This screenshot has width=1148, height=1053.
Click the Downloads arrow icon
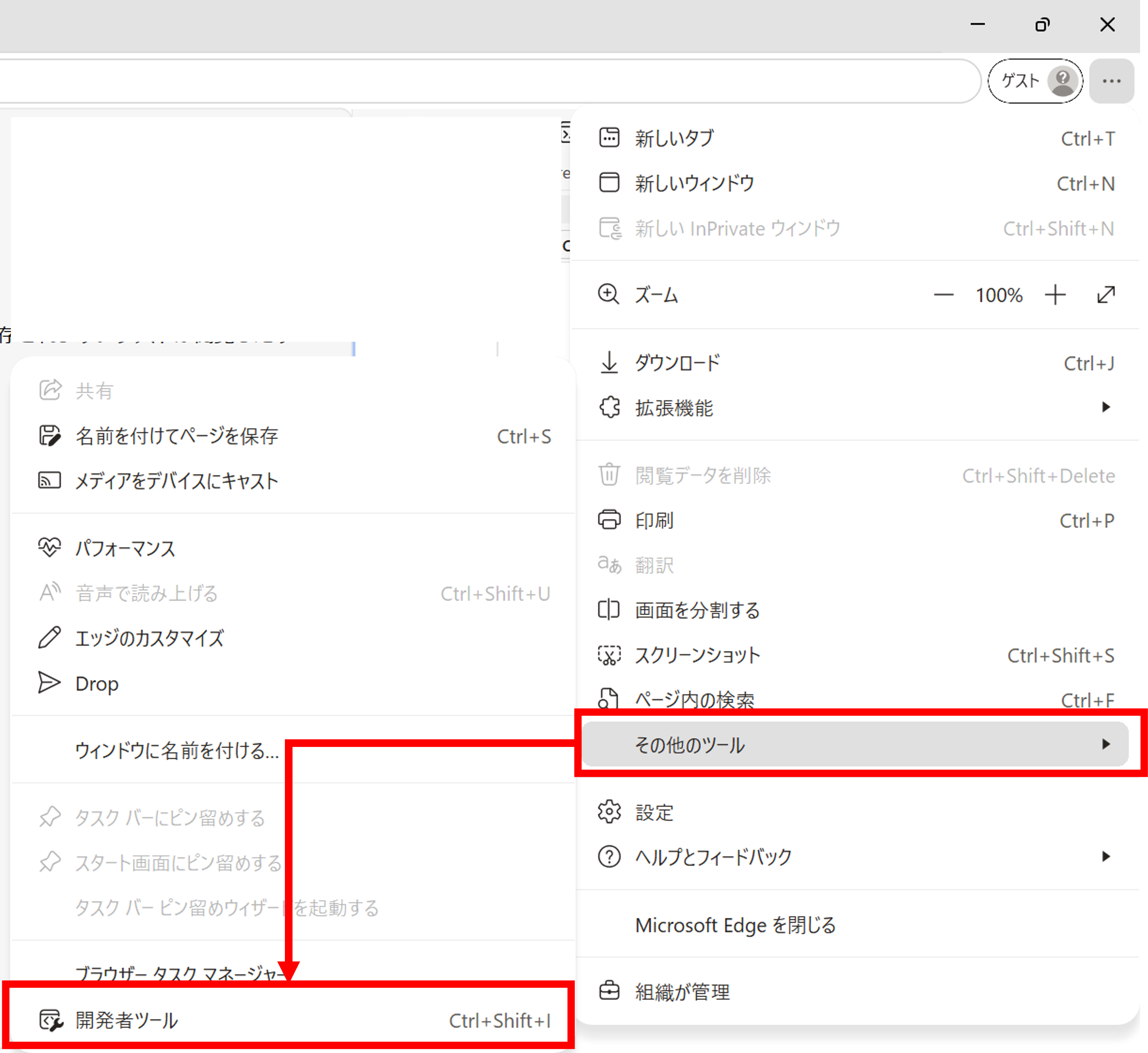[609, 362]
